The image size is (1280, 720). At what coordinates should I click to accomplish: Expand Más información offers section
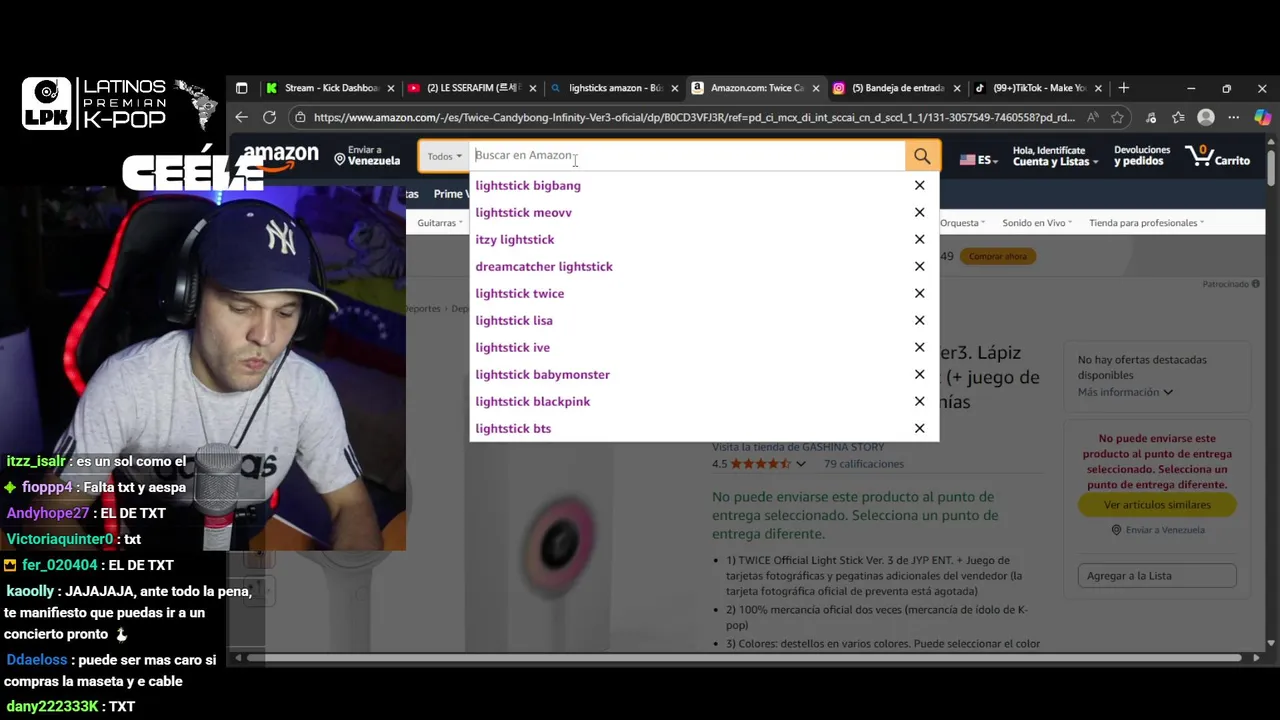coord(1125,392)
